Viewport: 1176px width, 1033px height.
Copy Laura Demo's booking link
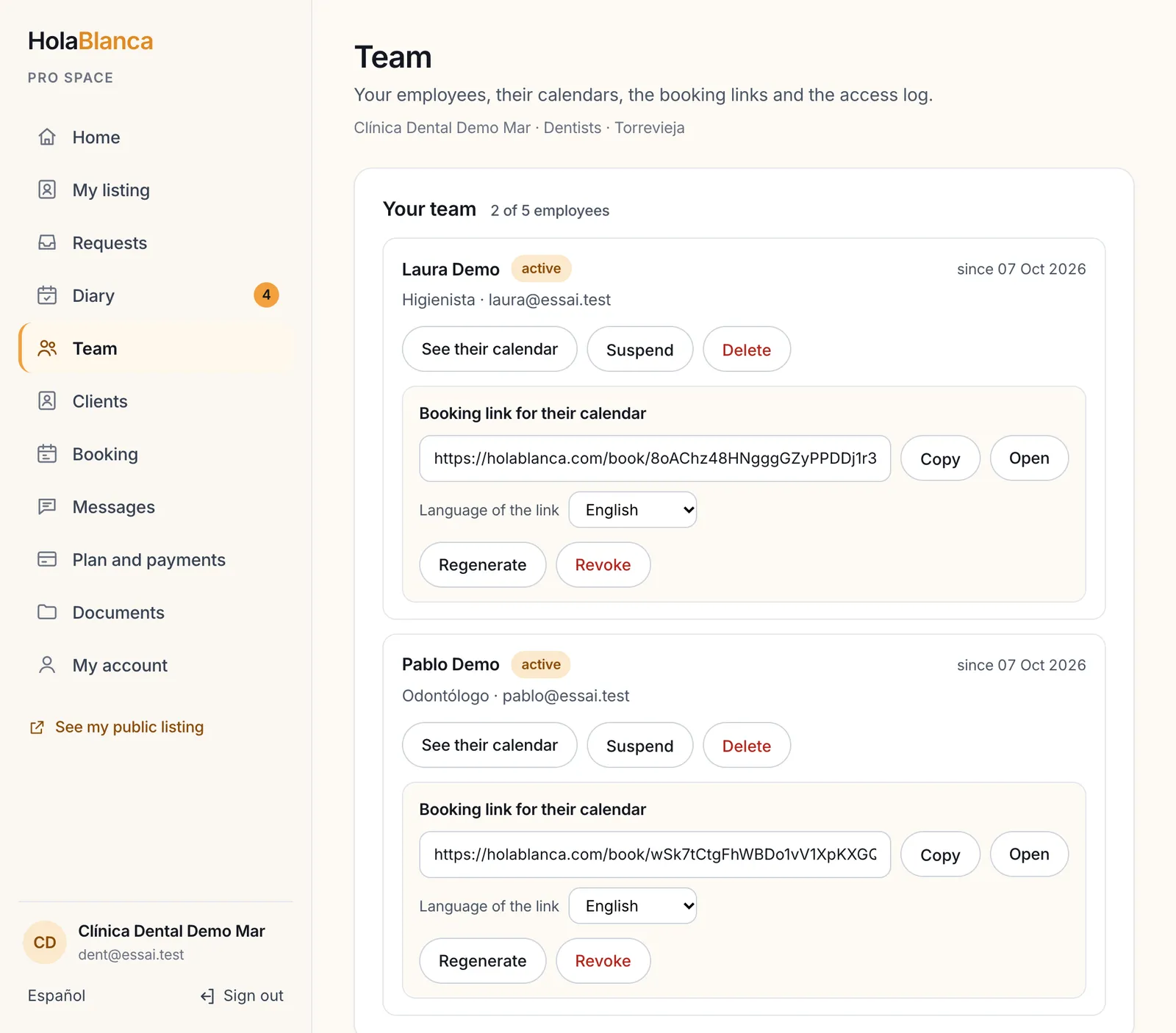940,458
